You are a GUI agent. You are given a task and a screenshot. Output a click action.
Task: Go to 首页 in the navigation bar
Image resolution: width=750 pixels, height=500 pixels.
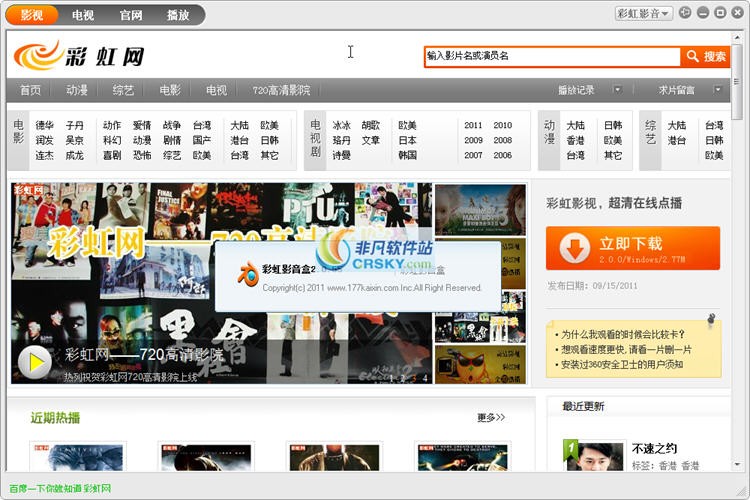(x=30, y=90)
